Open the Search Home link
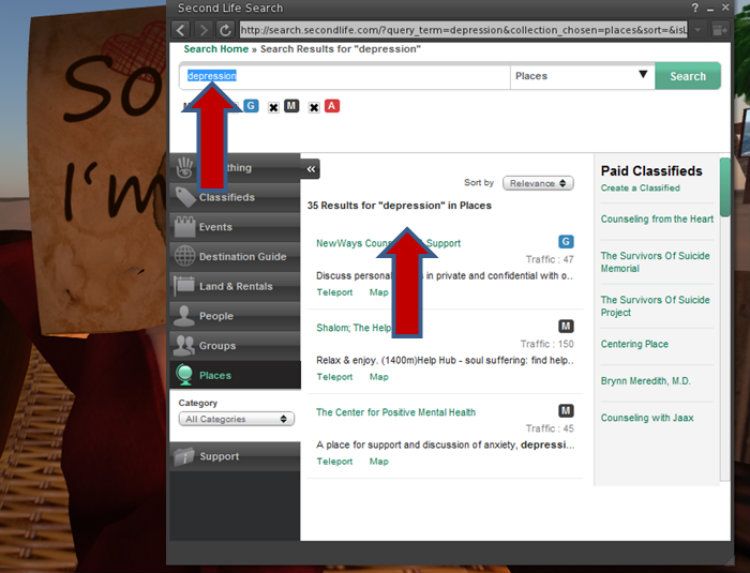 point(216,49)
